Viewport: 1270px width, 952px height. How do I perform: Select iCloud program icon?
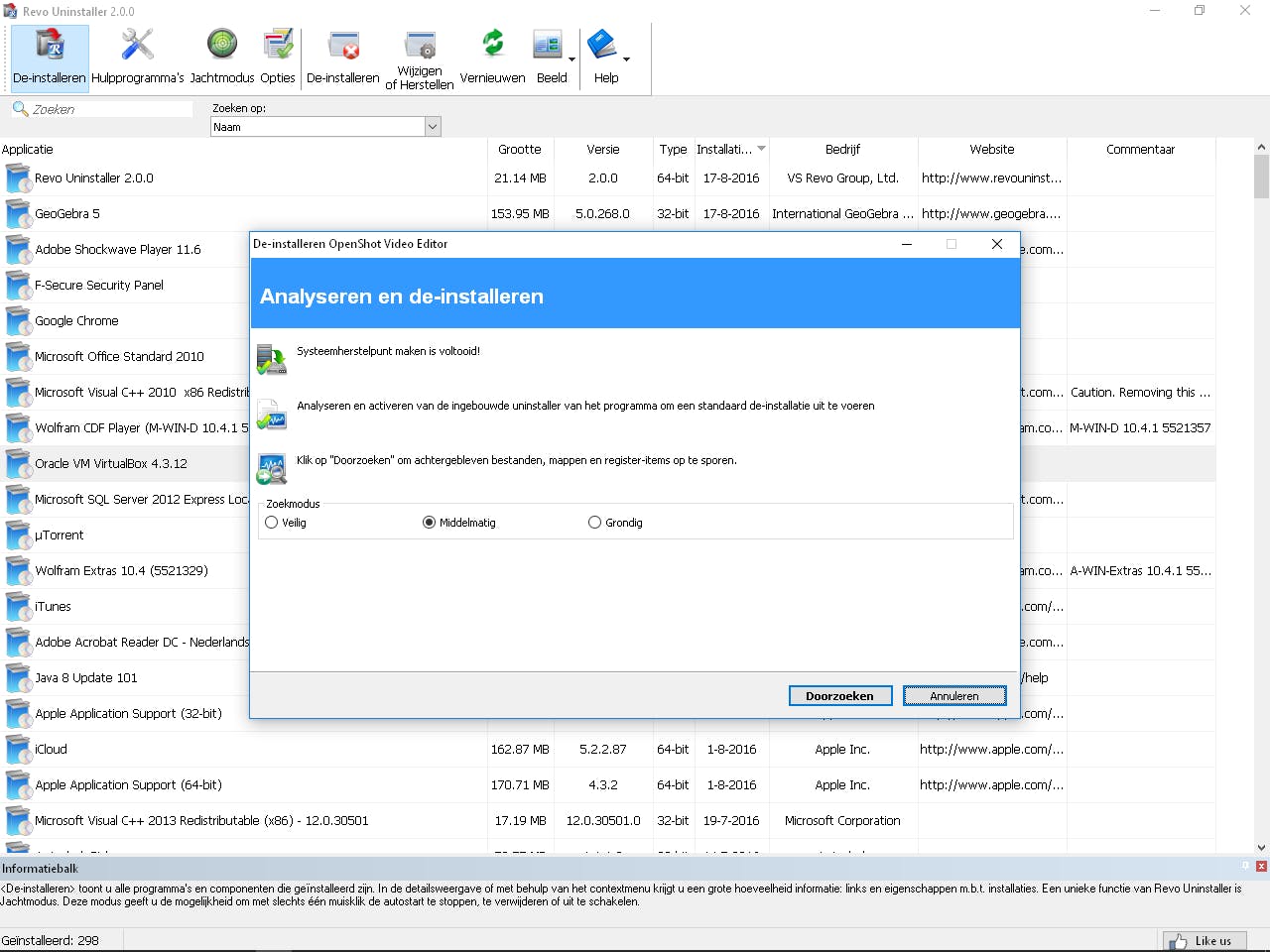[x=18, y=750]
